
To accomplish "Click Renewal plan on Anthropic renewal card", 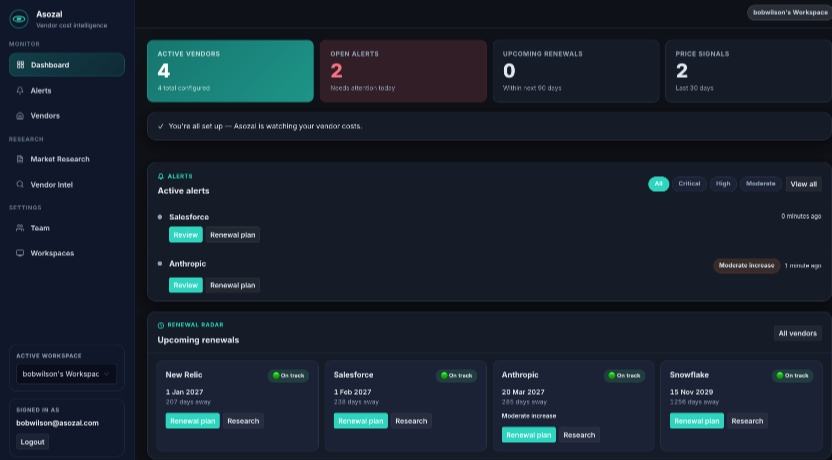I will click(528, 435).
